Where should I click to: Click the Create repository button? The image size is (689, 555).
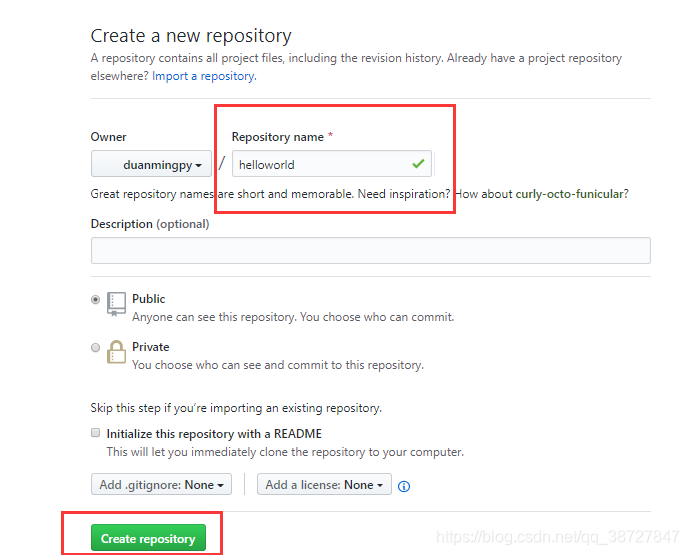pyautogui.click(x=148, y=538)
